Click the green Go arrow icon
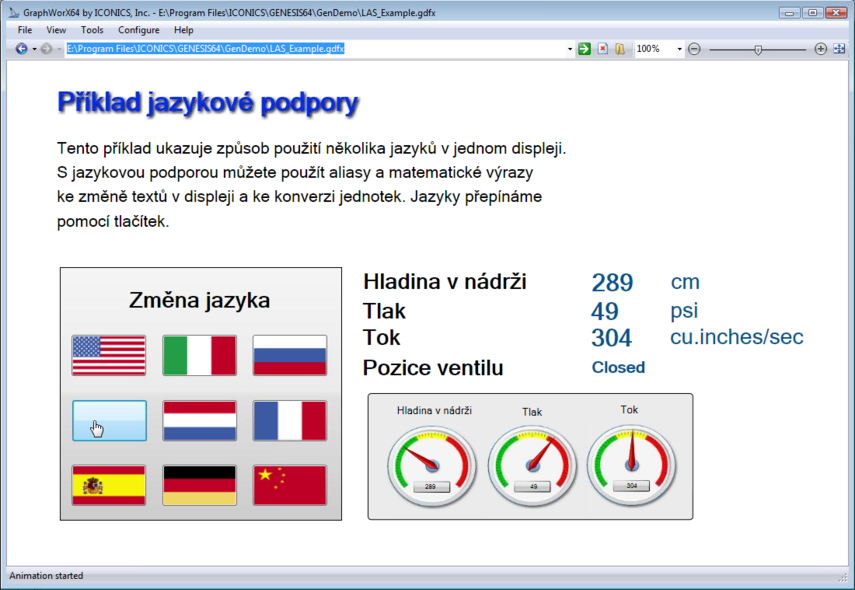This screenshot has height=590, width=855. [584, 49]
